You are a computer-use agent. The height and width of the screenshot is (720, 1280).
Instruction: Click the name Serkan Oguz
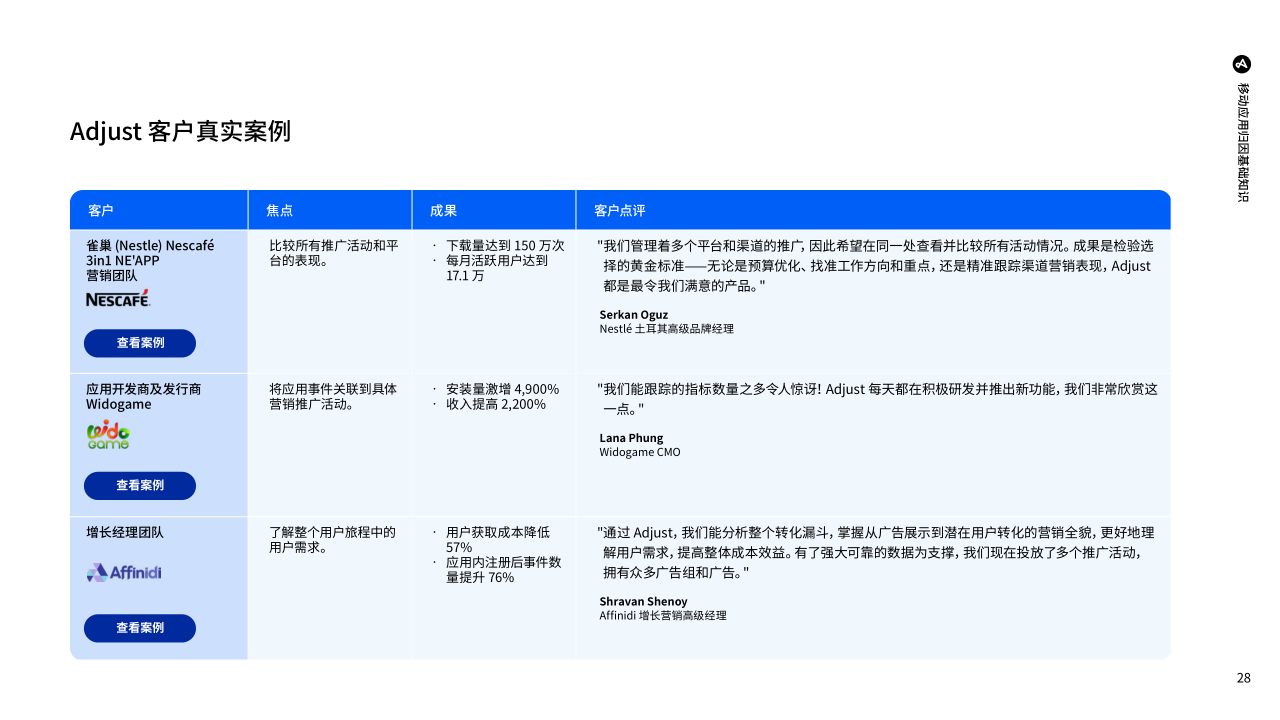coord(634,314)
